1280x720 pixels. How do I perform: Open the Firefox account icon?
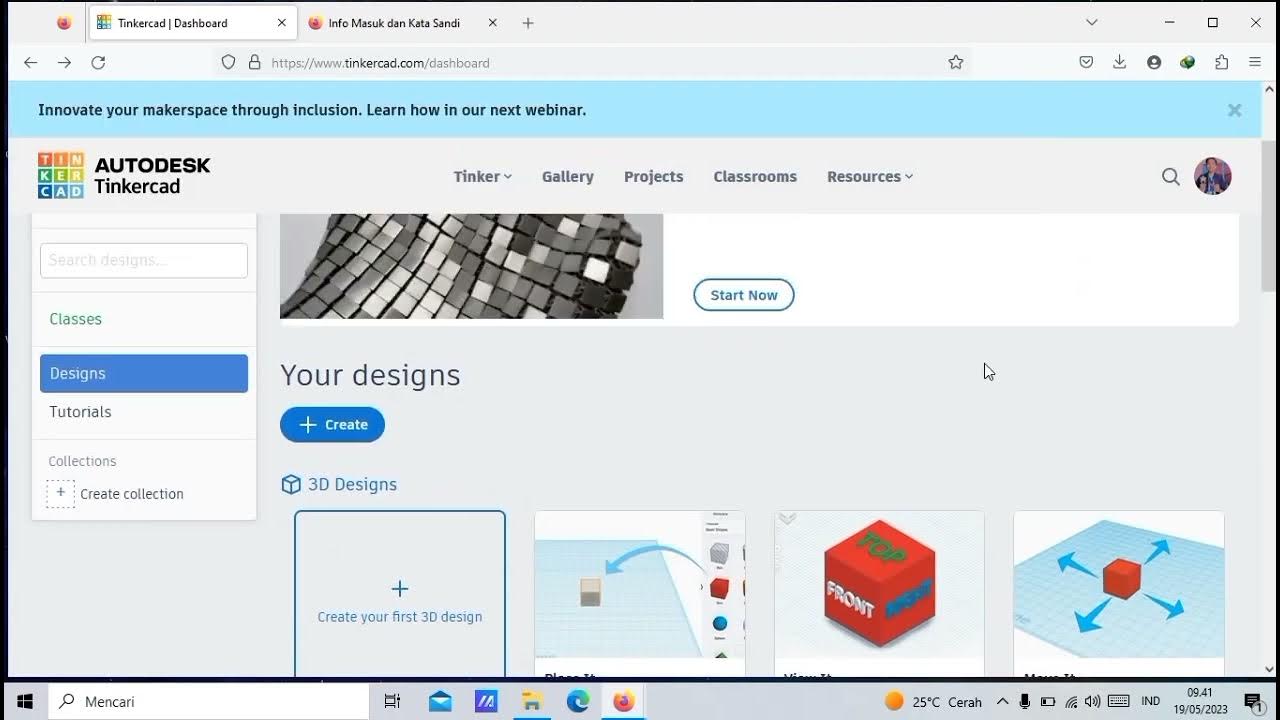[x=1154, y=62]
